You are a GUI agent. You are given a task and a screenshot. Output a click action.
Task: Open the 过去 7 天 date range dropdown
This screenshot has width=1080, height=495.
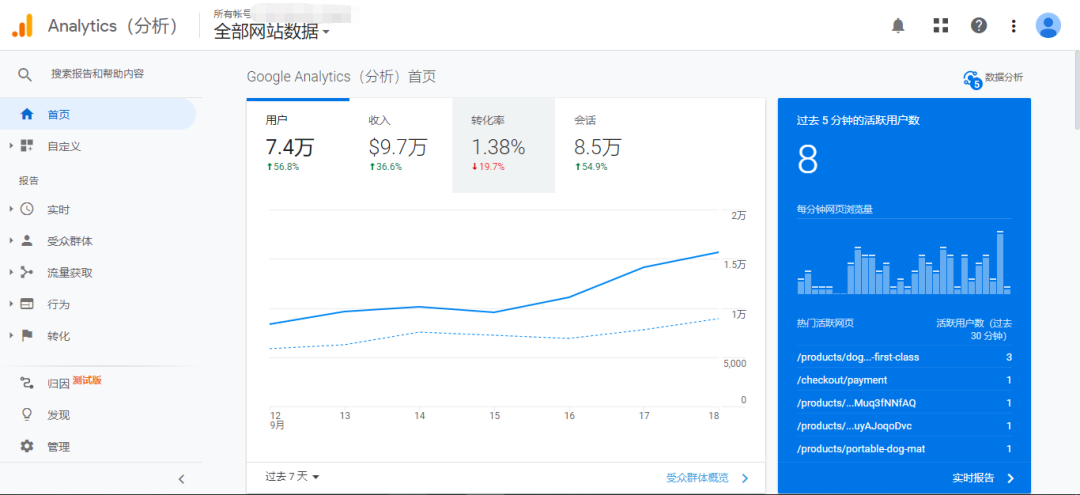click(292, 476)
